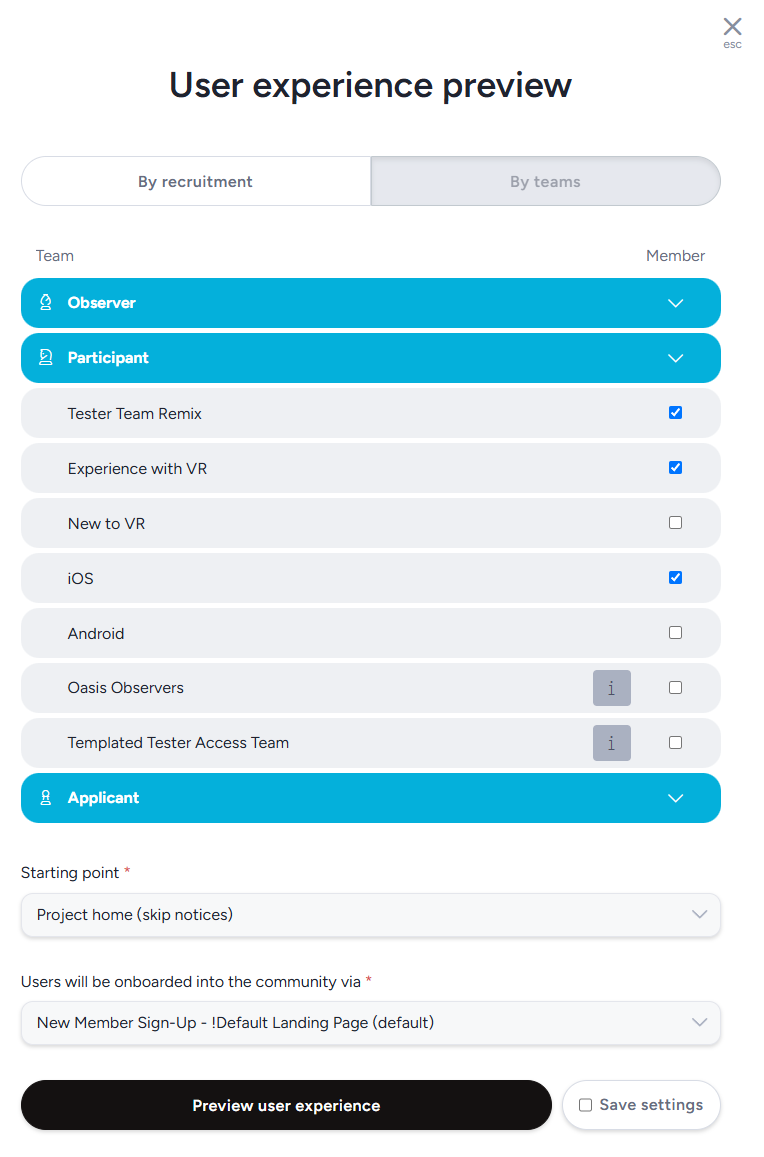Switch to By recruitment tab

[x=196, y=182]
